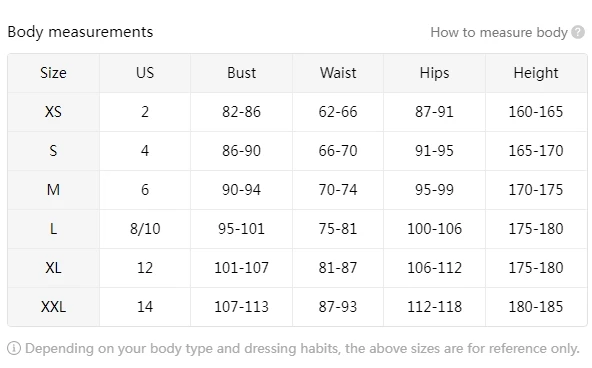
Task: Click the Waist column header
Action: tap(338, 73)
